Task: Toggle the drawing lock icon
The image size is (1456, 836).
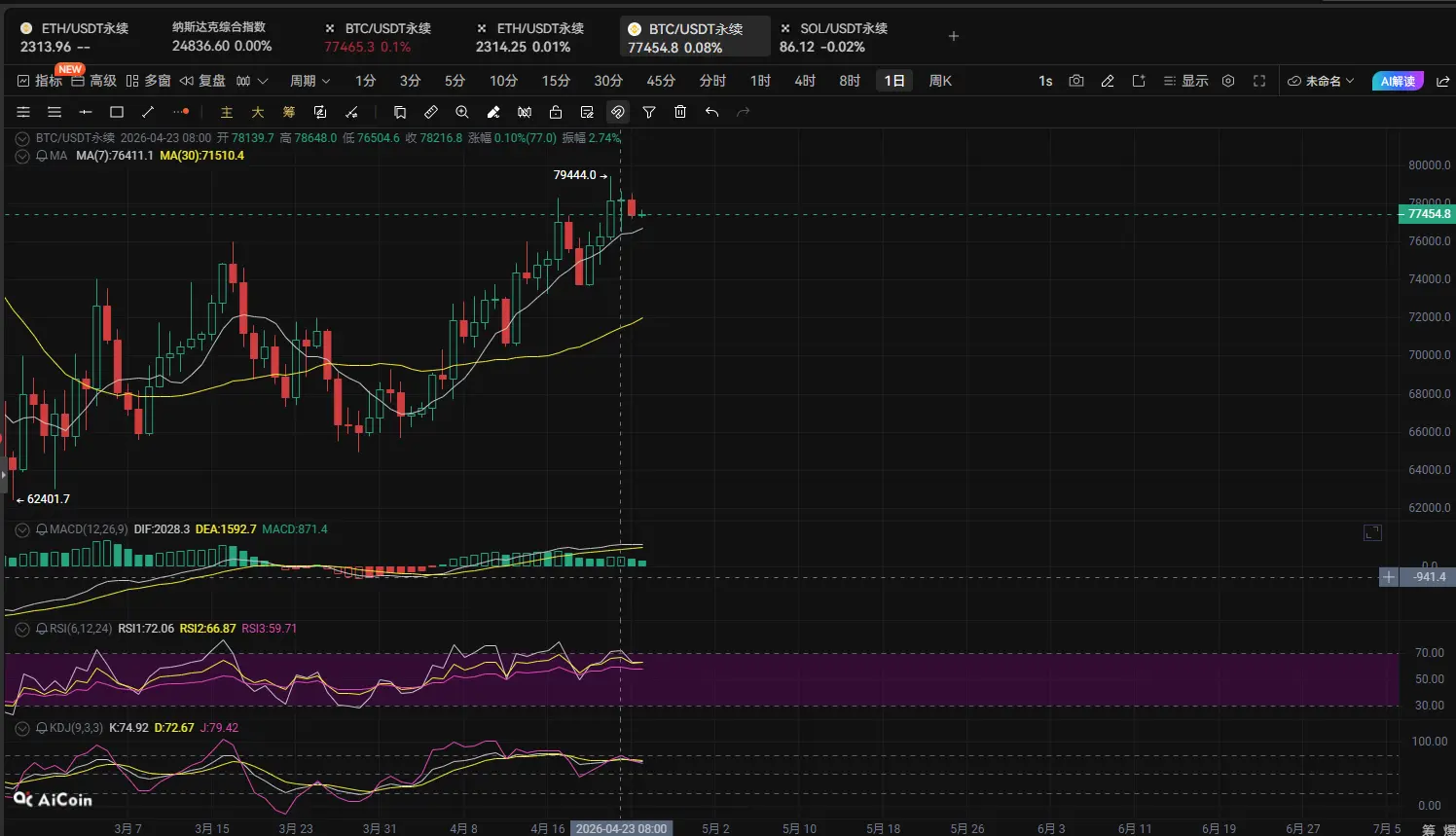Action: (x=556, y=112)
